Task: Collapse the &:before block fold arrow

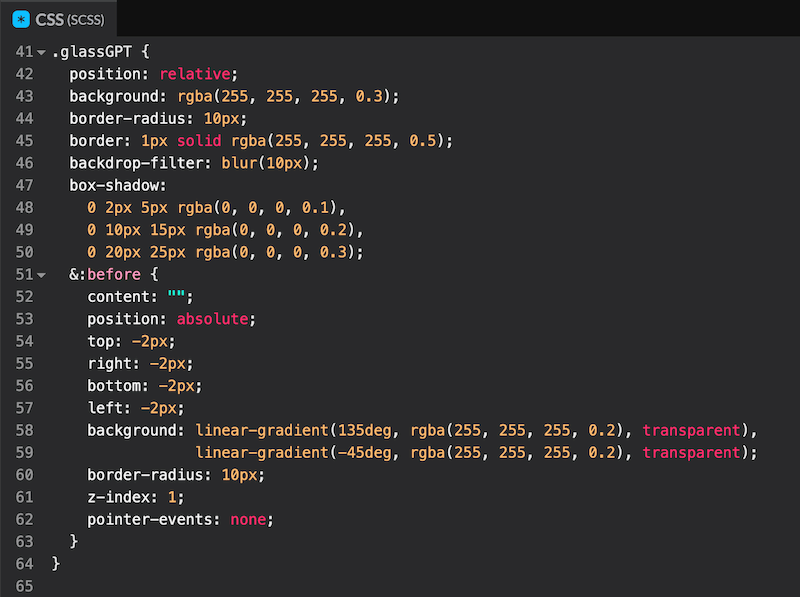Action: point(41,274)
